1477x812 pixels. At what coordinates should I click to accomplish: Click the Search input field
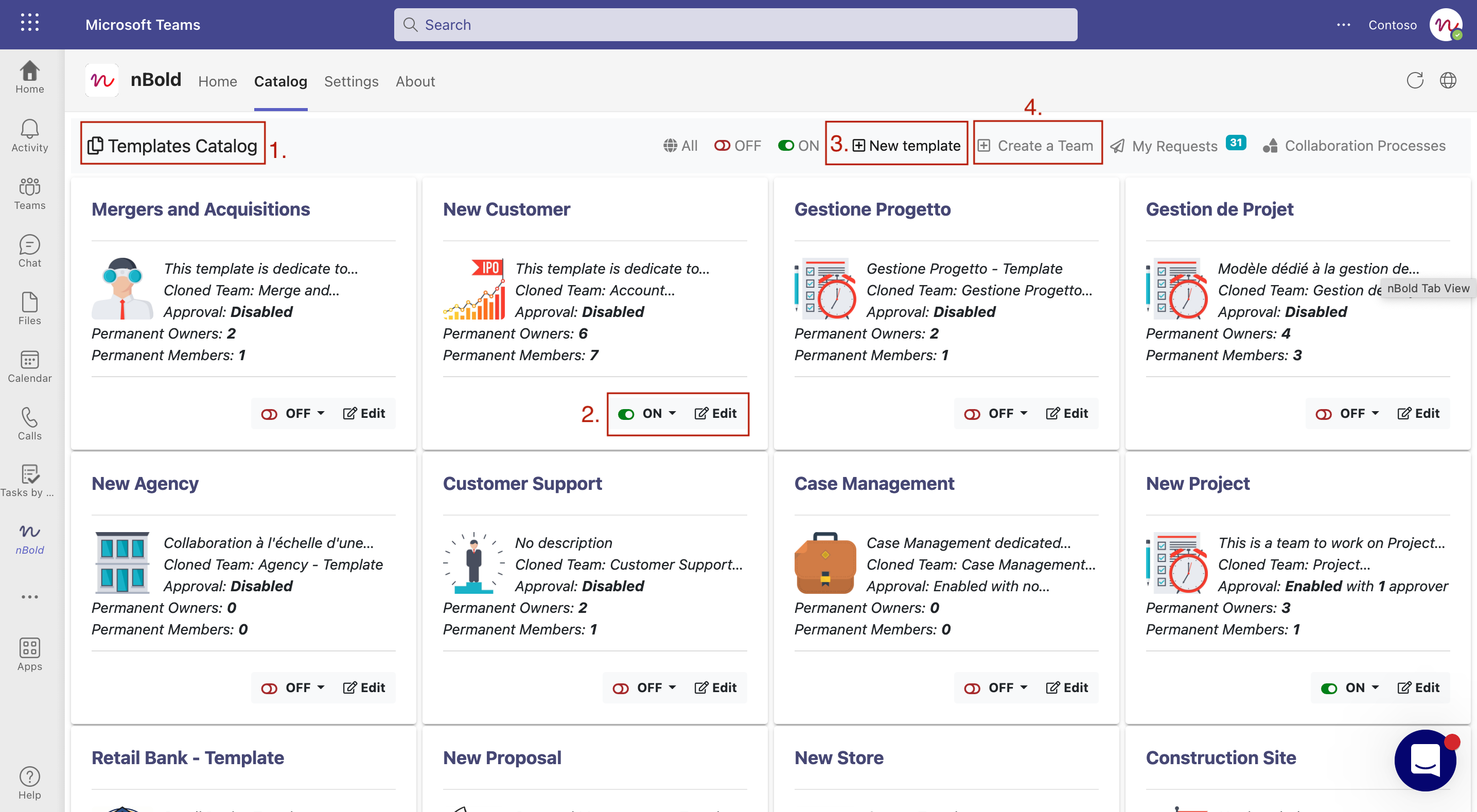(x=735, y=25)
